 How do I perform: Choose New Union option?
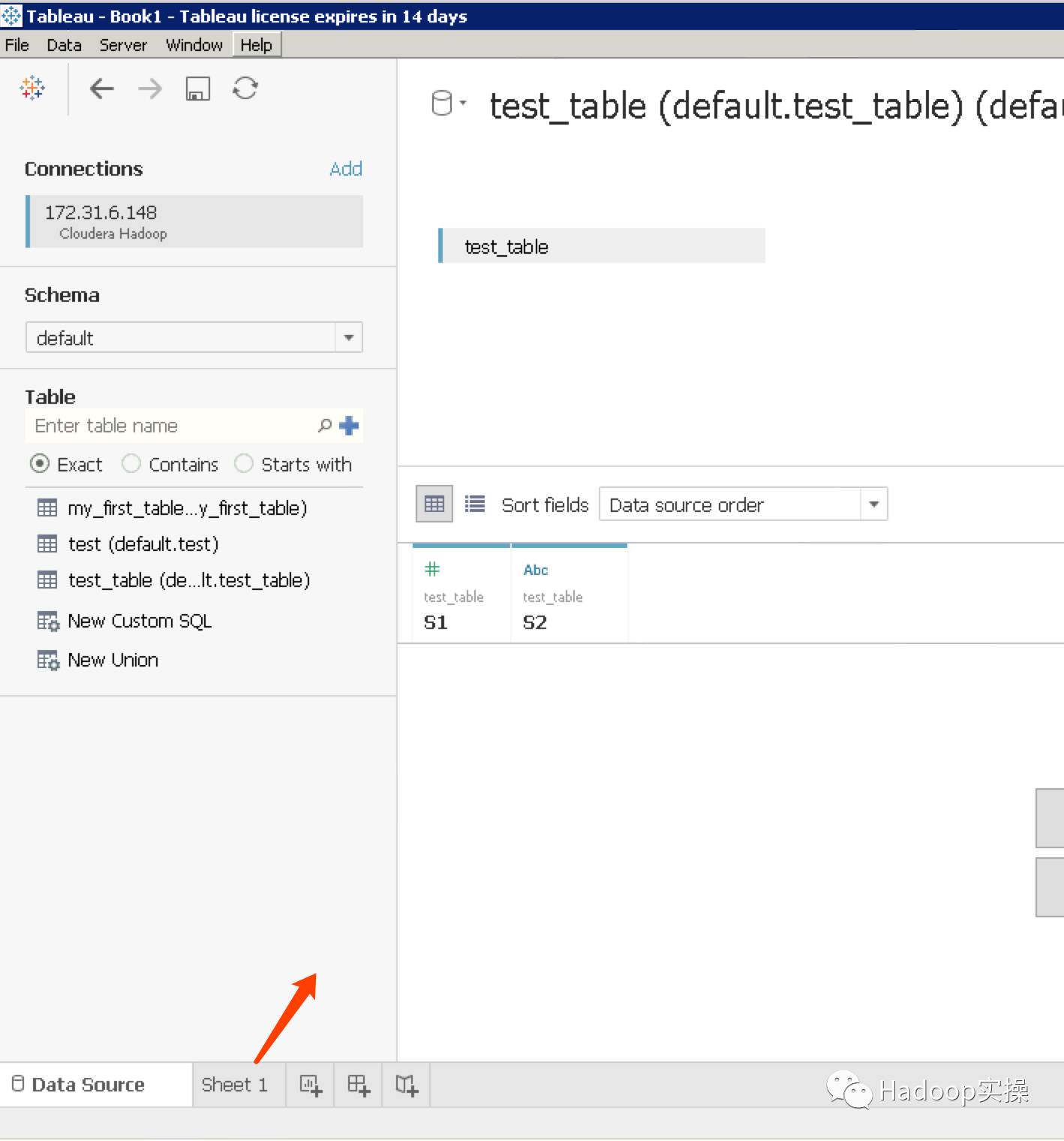coord(113,660)
